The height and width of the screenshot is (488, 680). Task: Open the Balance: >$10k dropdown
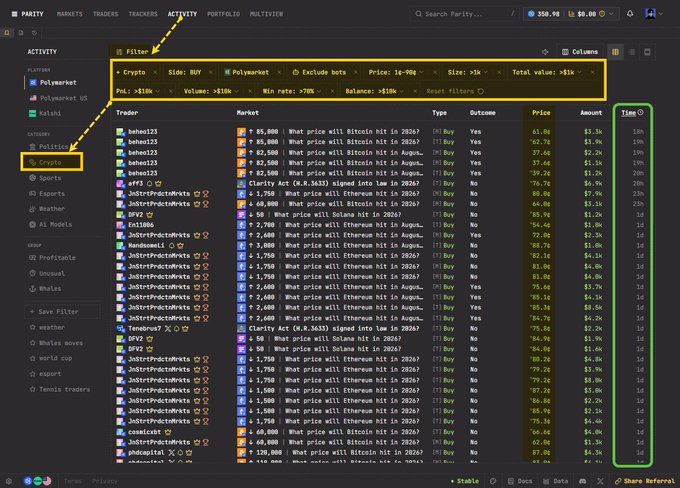pos(375,91)
